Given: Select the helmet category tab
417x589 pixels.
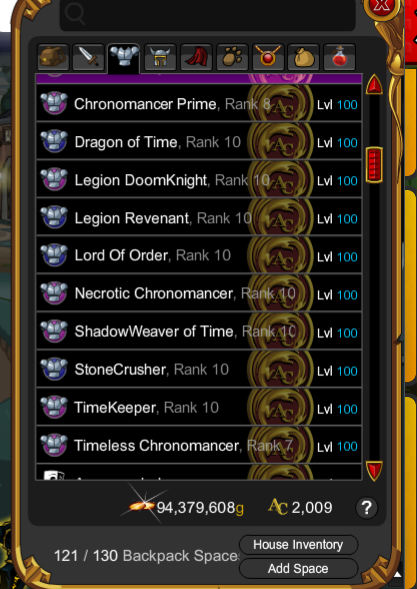Looking at the screenshot, I should pyautogui.click(x=160, y=57).
